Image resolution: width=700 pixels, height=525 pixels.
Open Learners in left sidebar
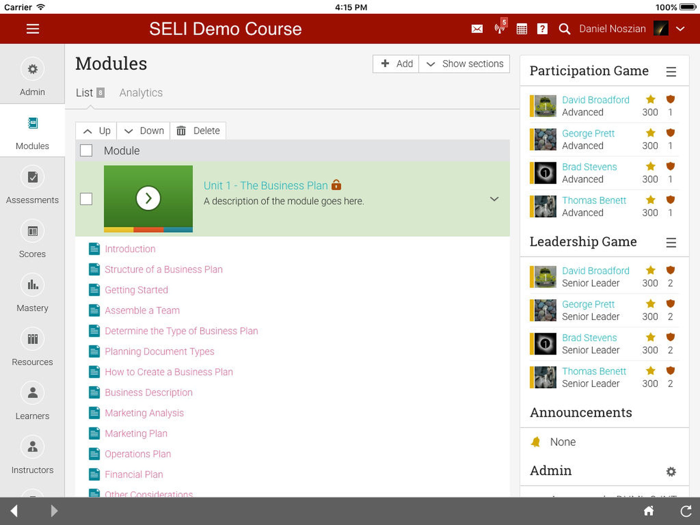(32, 401)
